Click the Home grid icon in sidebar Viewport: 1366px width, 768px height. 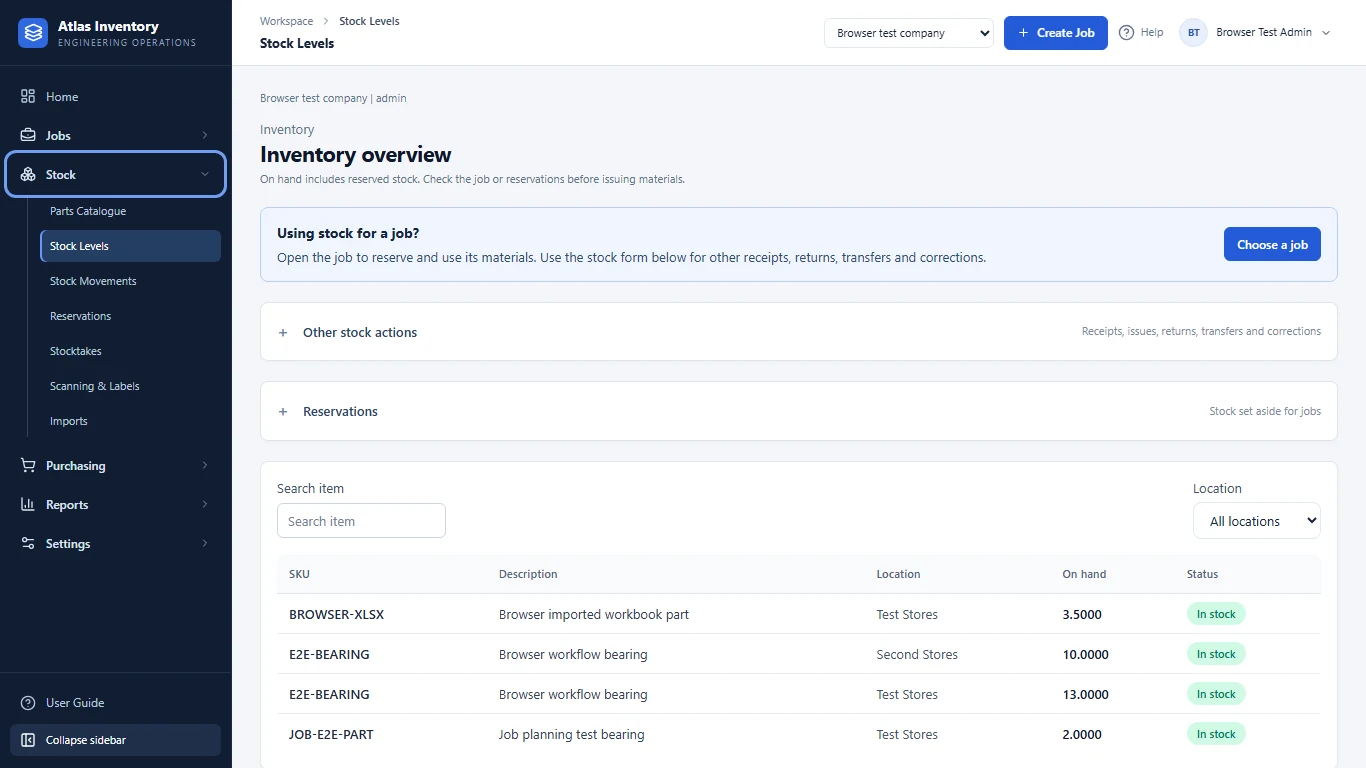coord(28,97)
